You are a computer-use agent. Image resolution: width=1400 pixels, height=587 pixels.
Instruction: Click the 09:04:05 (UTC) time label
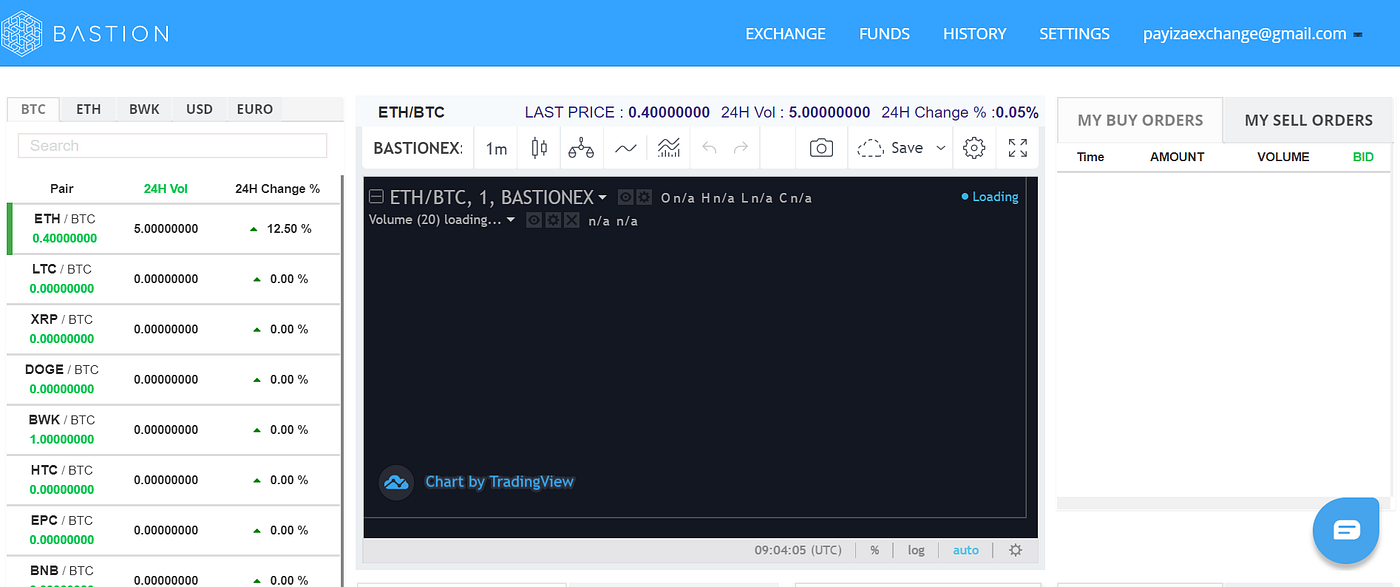tap(798, 550)
